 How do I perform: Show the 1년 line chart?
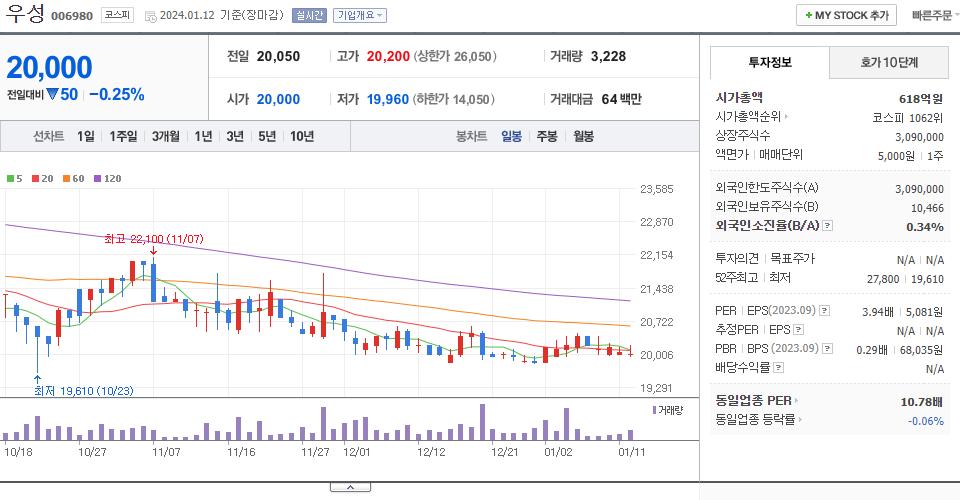coord(203,136)
